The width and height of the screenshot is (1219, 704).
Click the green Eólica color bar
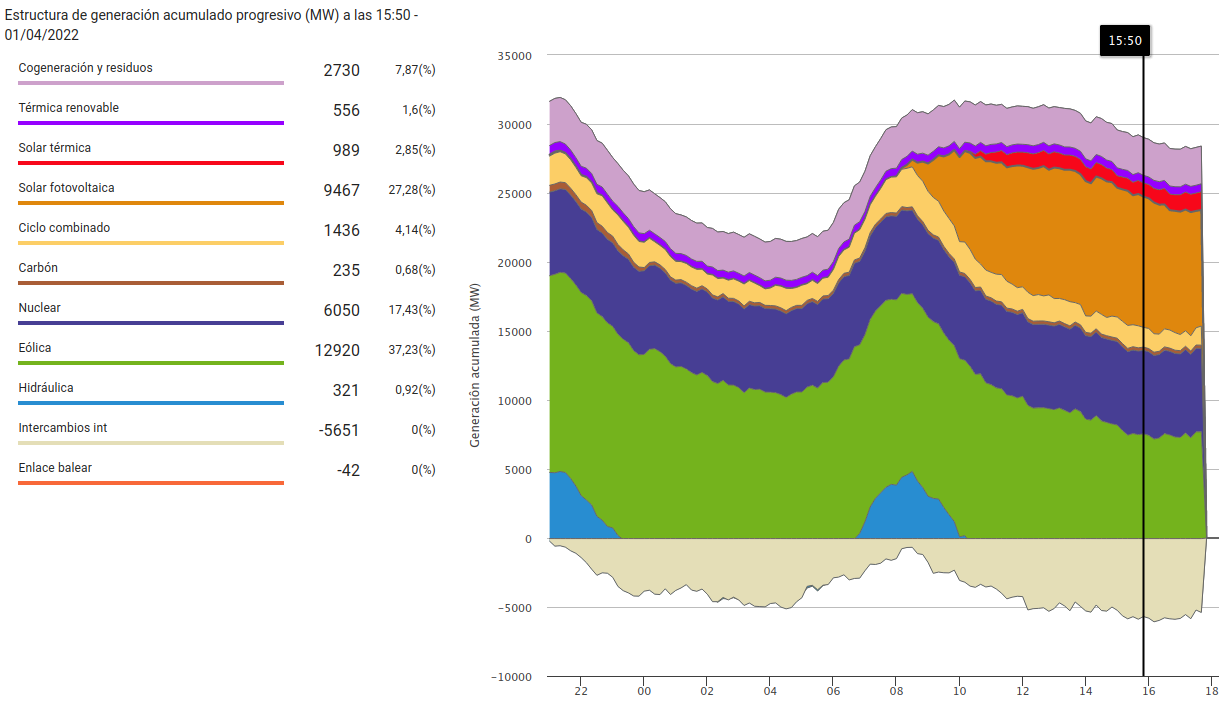(150, 363)
